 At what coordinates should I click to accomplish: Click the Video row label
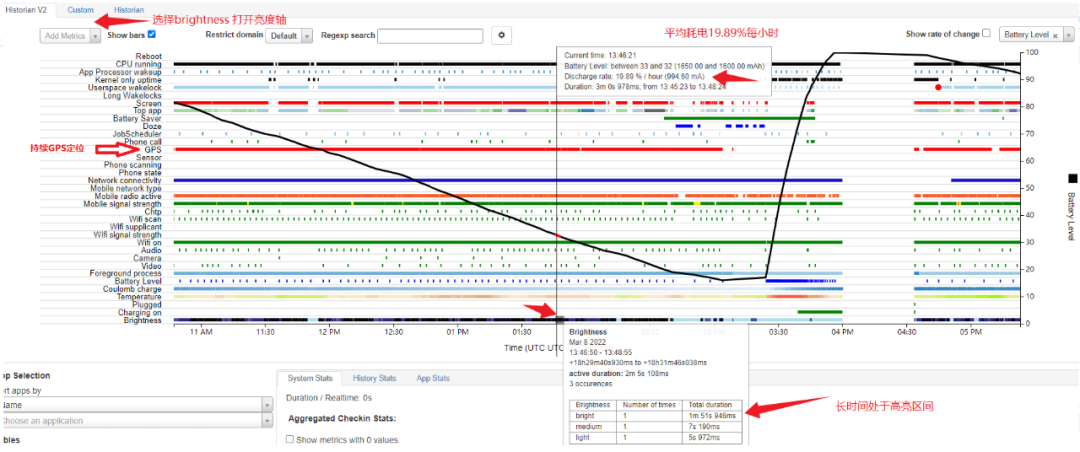tap(152, 266)
